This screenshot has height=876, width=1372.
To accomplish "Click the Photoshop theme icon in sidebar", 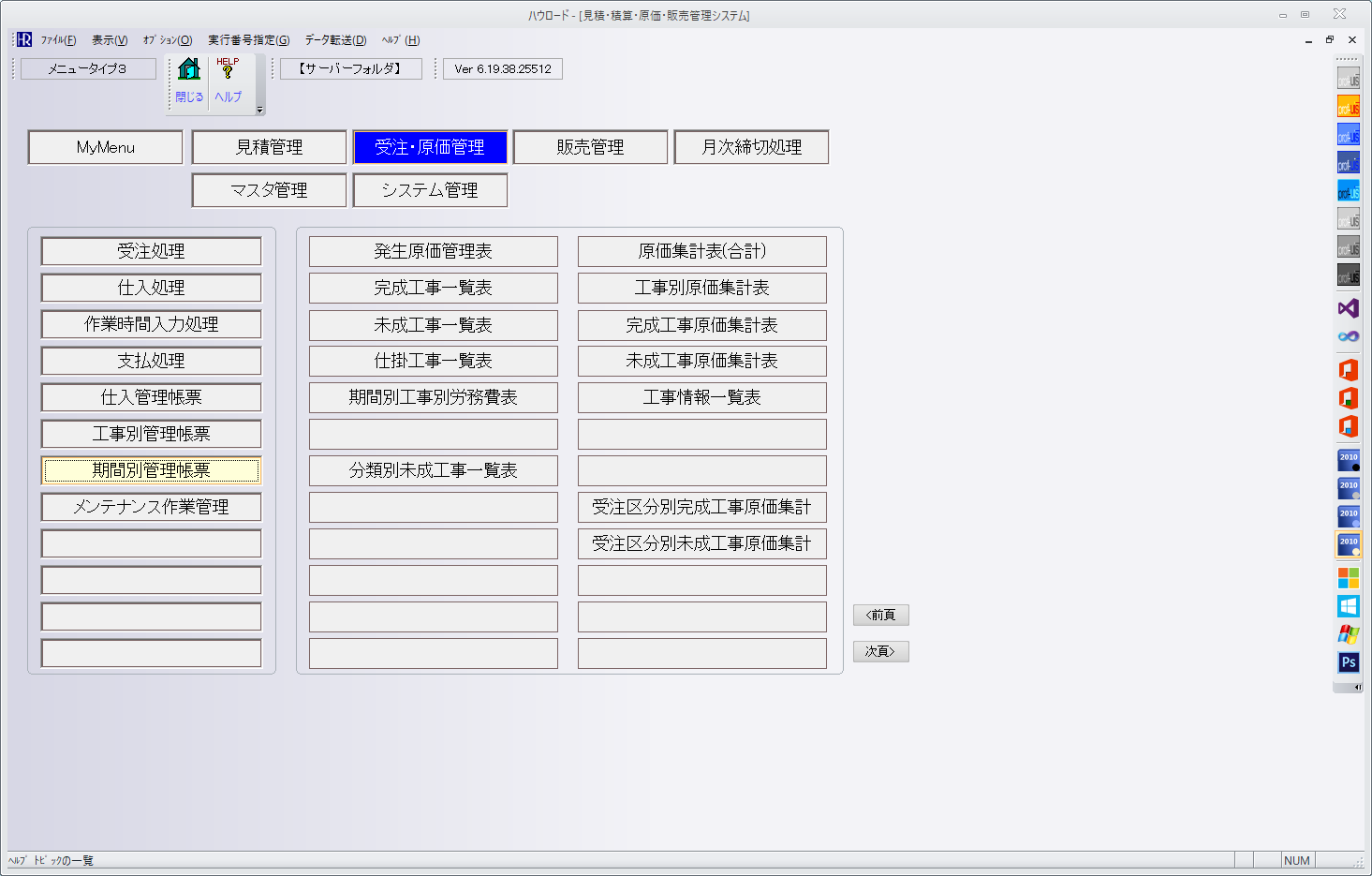I will click(x=1348, y=662).
